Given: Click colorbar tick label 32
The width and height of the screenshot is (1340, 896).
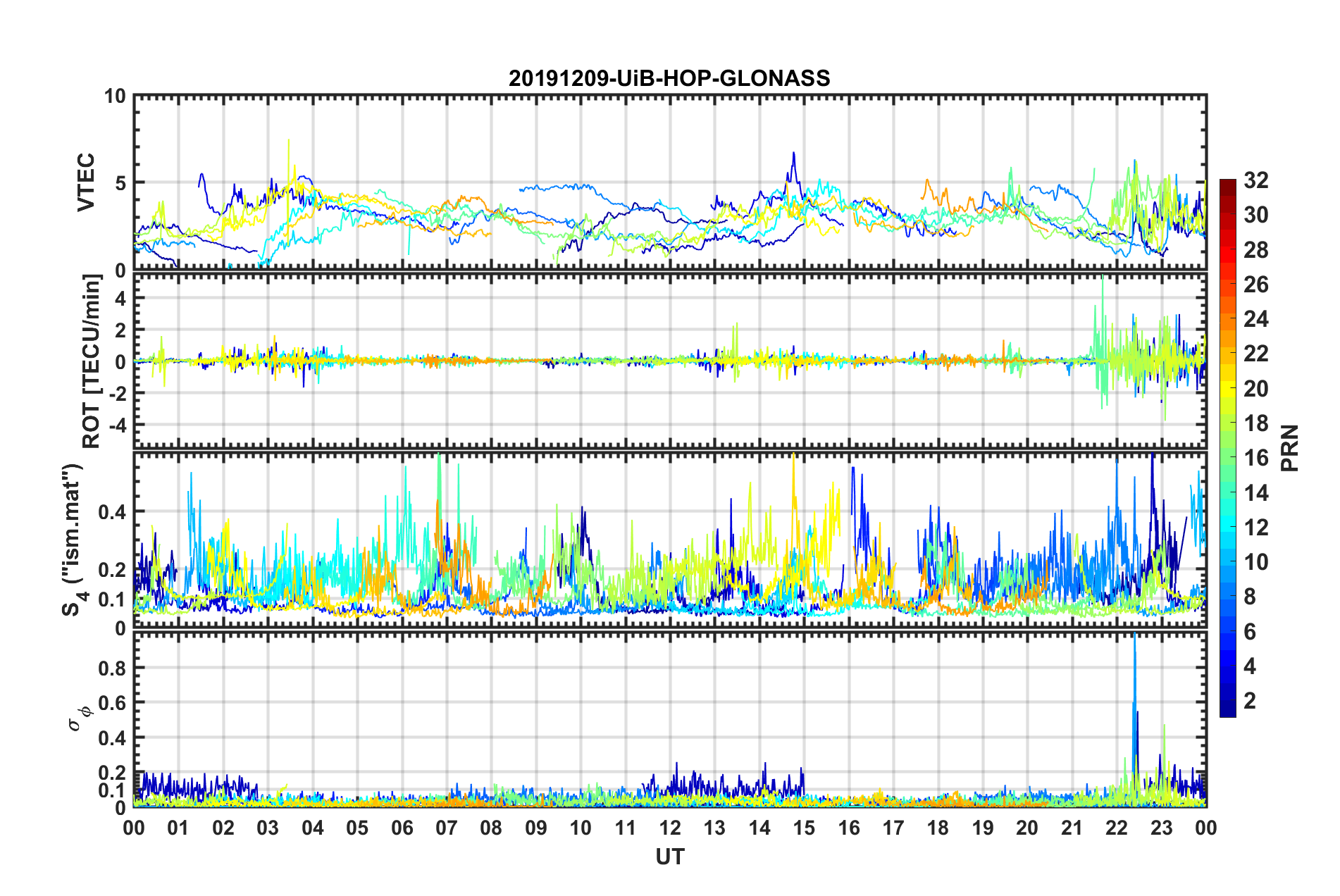Looking at the screenshot, I should tap(1255, 180).
